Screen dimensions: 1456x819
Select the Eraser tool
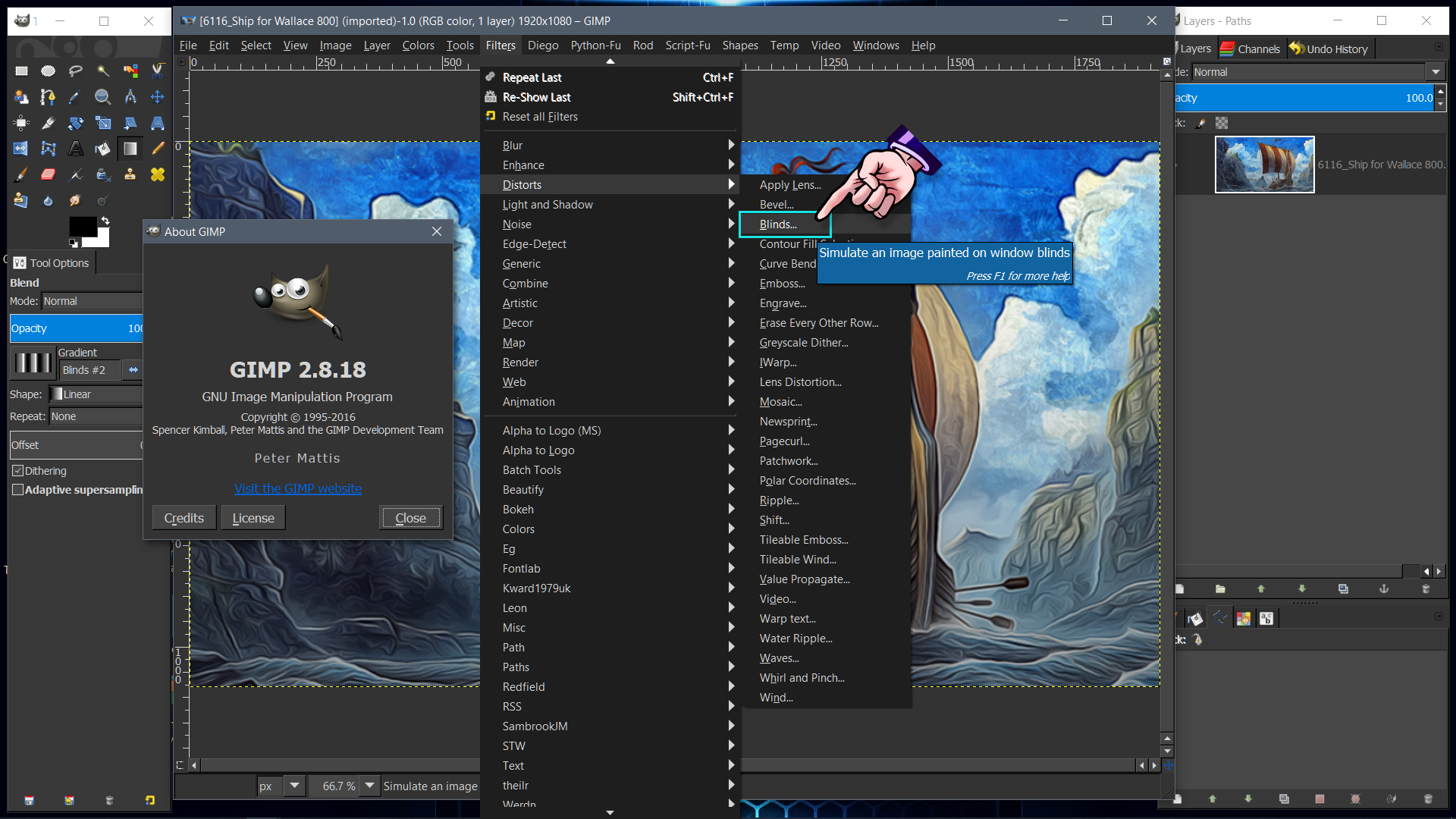[48, 174]
